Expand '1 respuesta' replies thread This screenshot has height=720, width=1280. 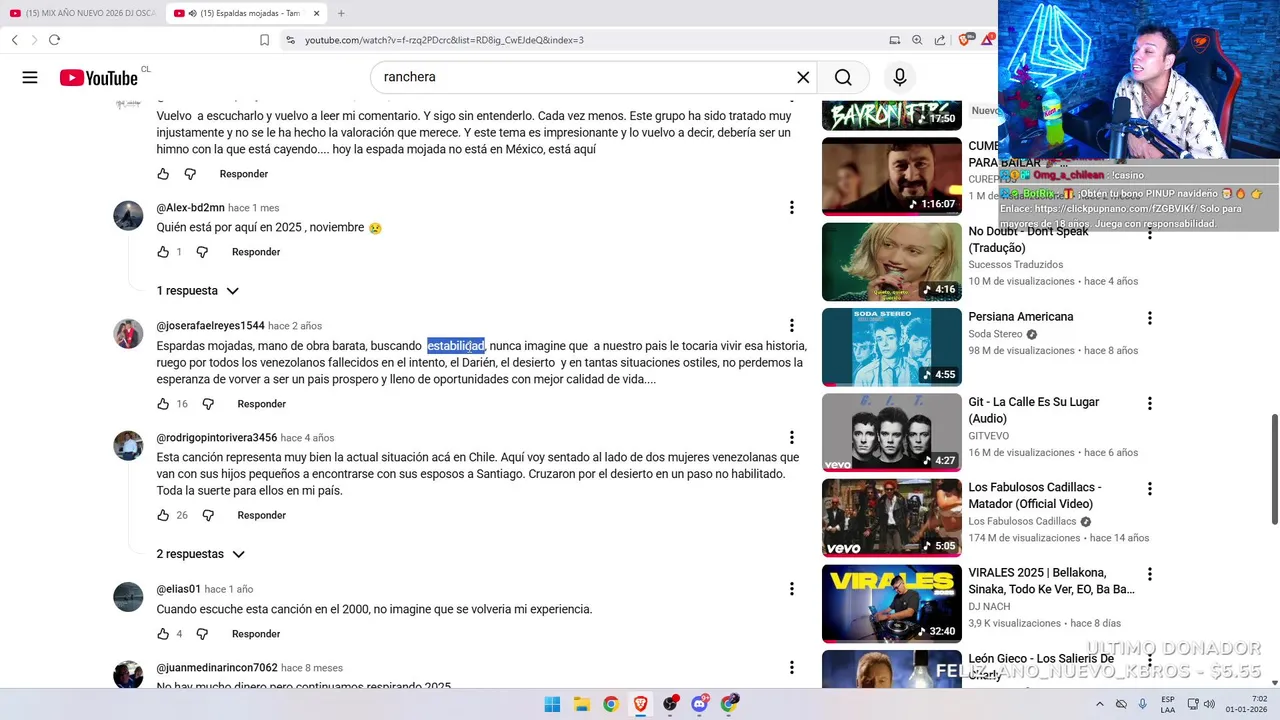tap(198, 291)
